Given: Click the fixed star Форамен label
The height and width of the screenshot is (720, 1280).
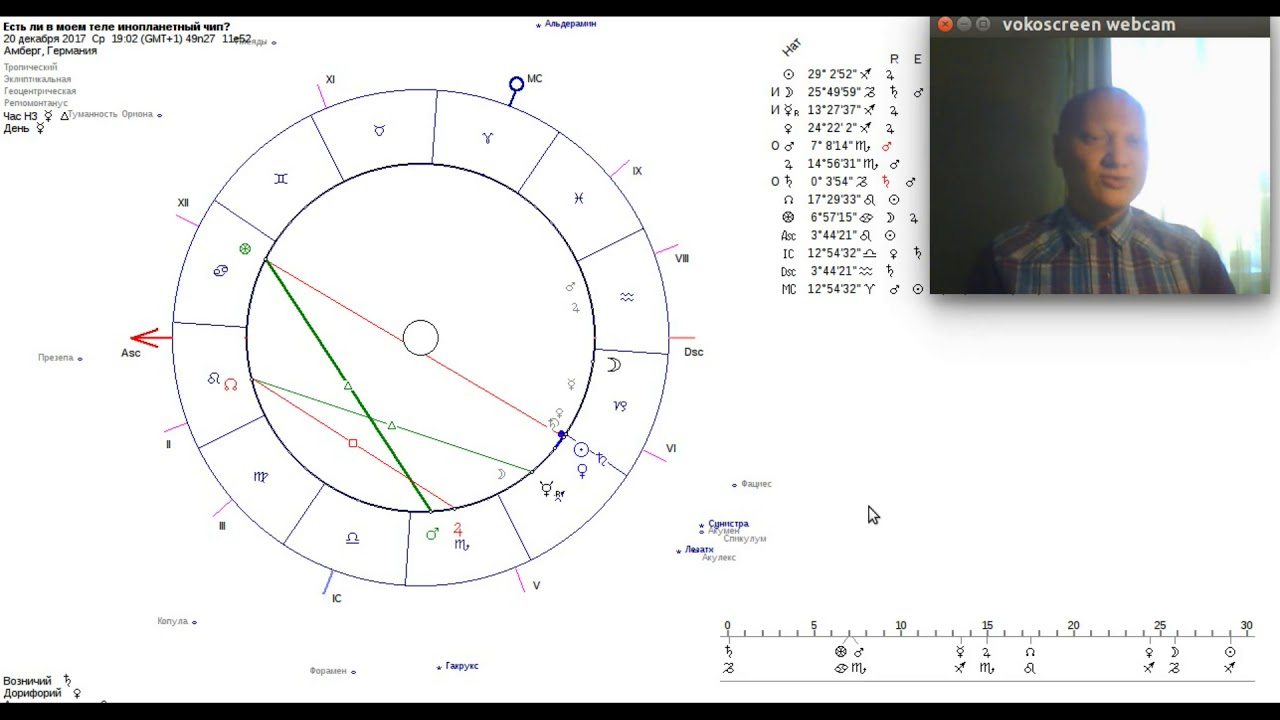Looking at the screenshot, I should tap(328, 671).
